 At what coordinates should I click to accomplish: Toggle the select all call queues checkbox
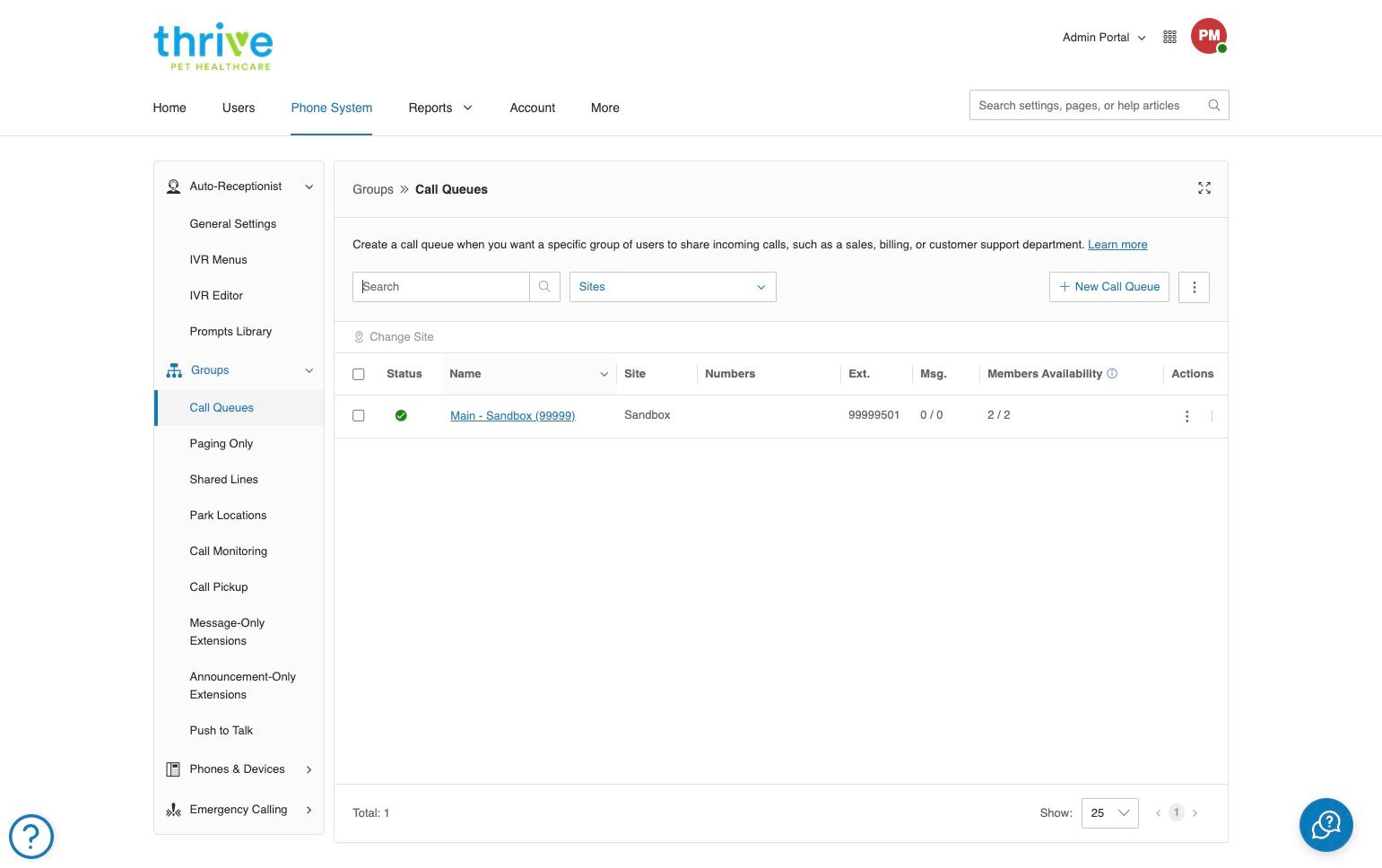click(x=359, y=374)
